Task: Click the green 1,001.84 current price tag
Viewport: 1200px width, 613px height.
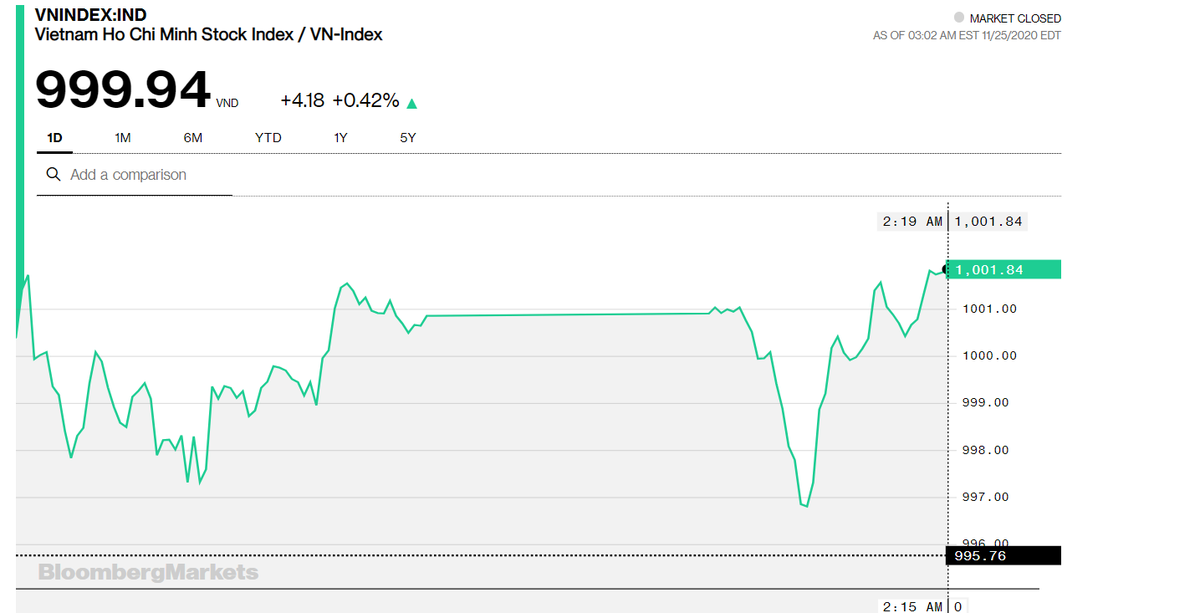Action: click(1003, 269)
